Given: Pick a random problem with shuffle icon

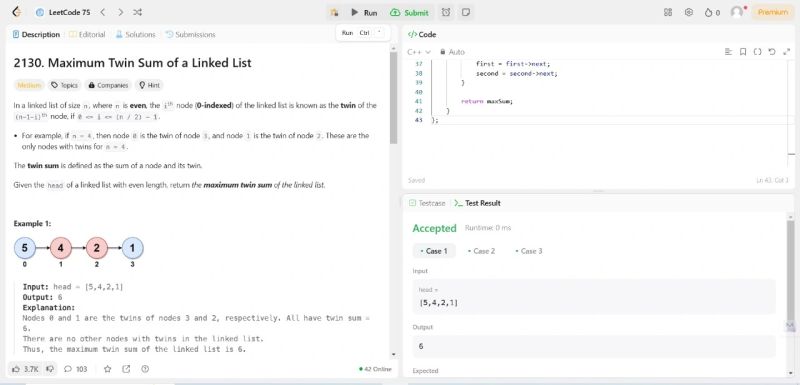Looking at the screenshot, I should pos(138,12).
